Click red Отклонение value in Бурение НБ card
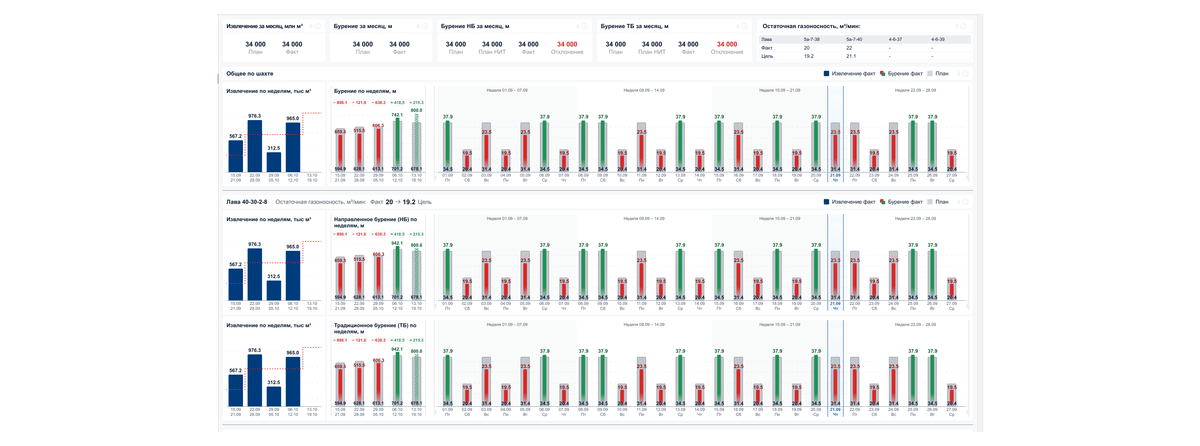 (567, 44)
